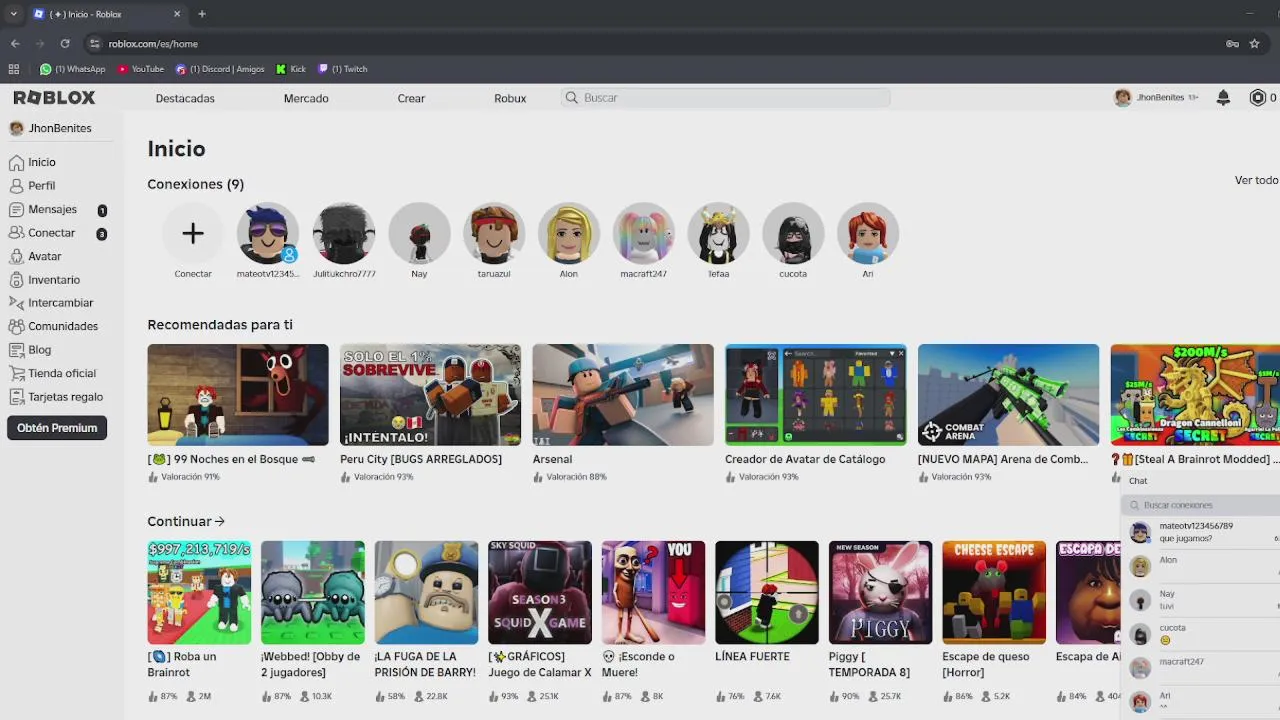Open Kick bookmark
Screen dimensions: 1280x720
point(291,69)
